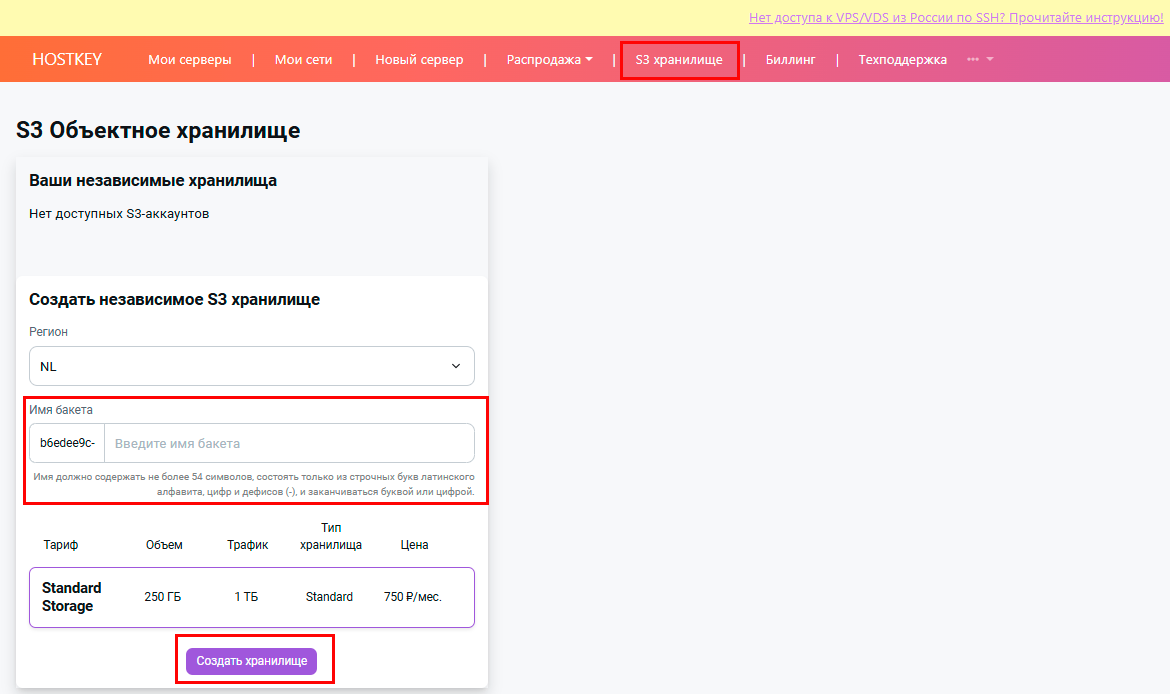Click the bucket name rules hint text

pos(254,484)
